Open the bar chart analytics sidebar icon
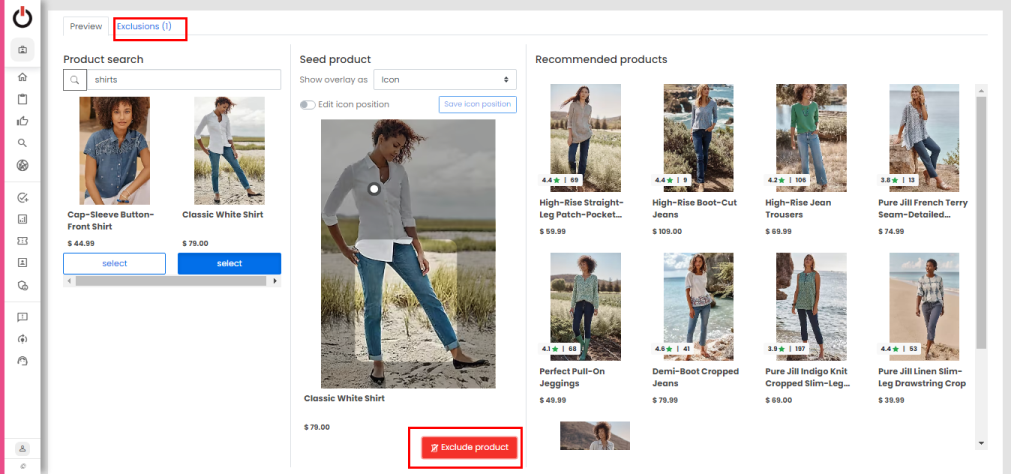The image size is (1011, 474). click(x=22, y=219)
